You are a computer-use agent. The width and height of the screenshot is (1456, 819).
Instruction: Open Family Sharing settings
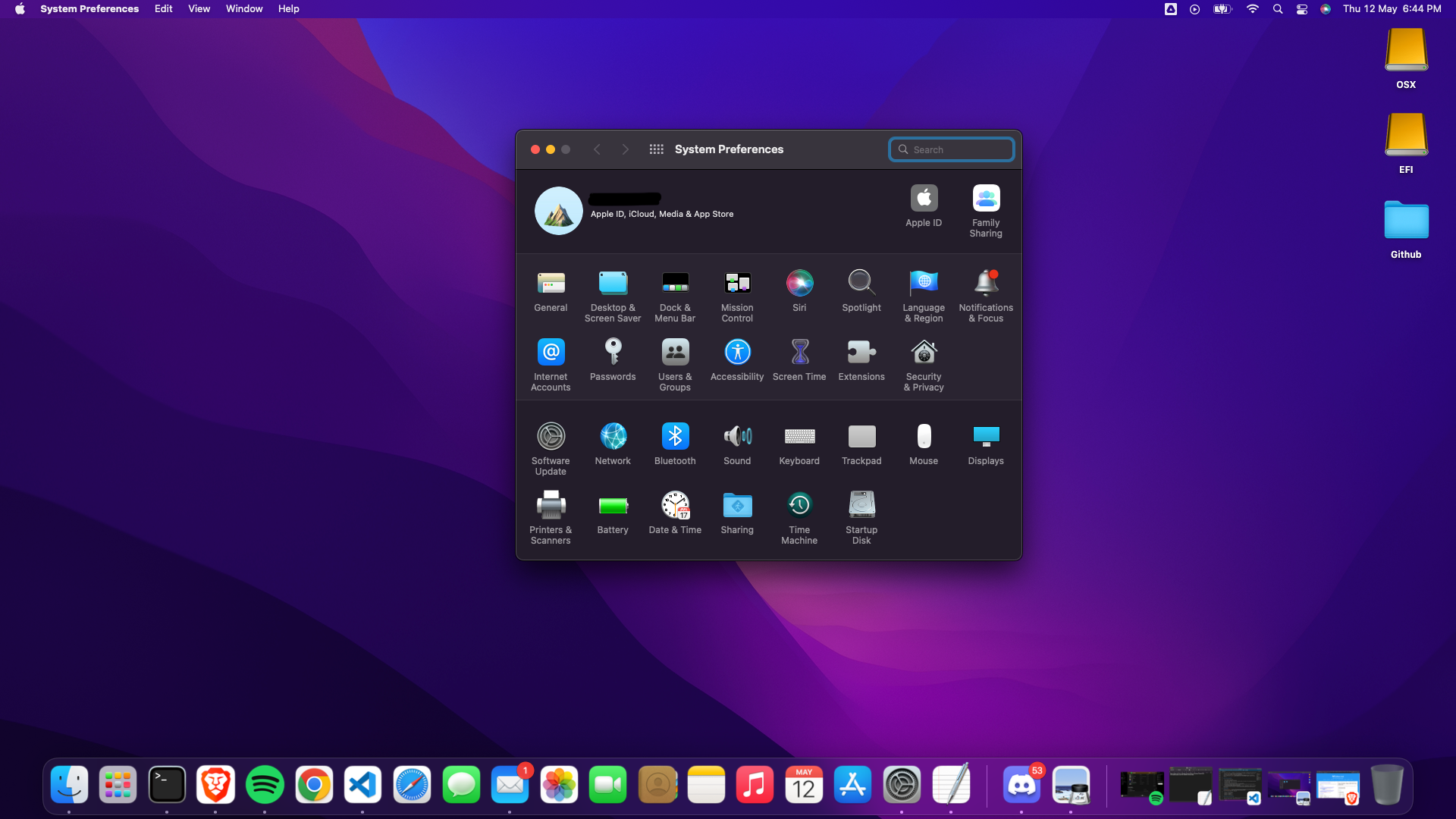click(986, 199)
